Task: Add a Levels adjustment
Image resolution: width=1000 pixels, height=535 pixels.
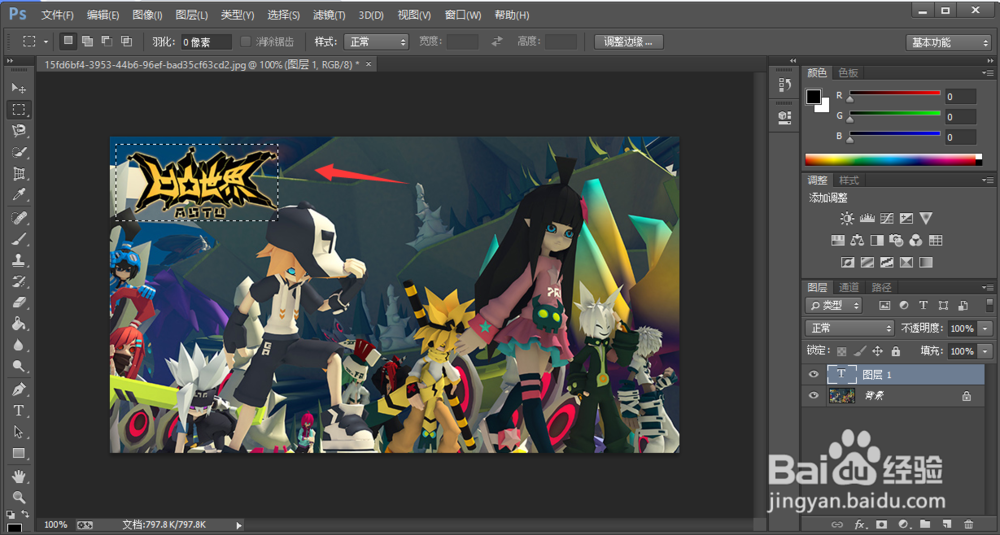Action: pos(867,219)
